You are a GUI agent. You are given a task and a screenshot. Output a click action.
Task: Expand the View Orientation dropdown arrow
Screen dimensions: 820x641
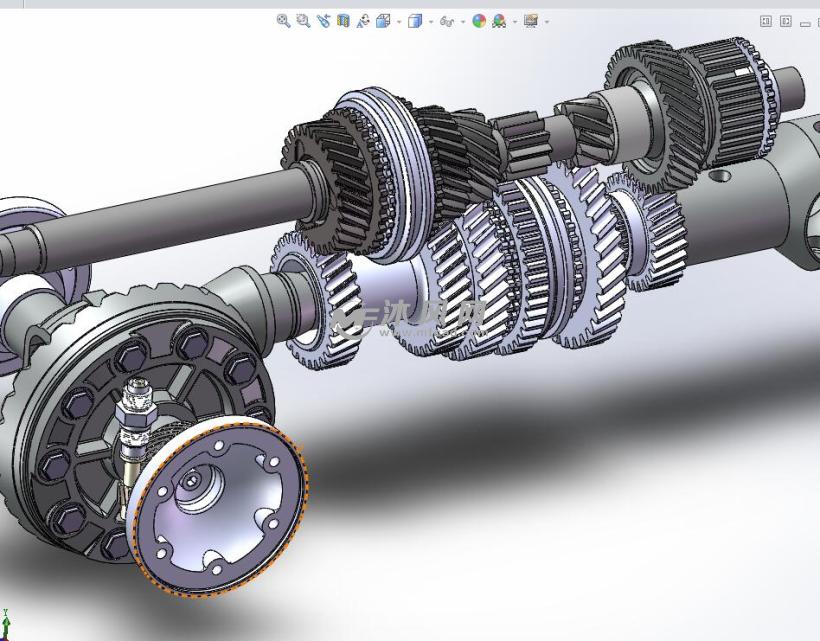click(x=399, y=22)
